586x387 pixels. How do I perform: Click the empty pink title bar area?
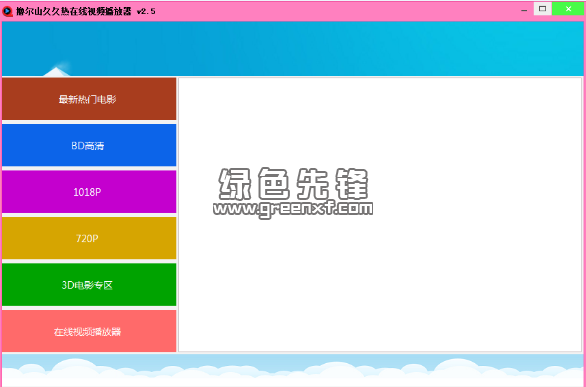[x=336, y=11]
